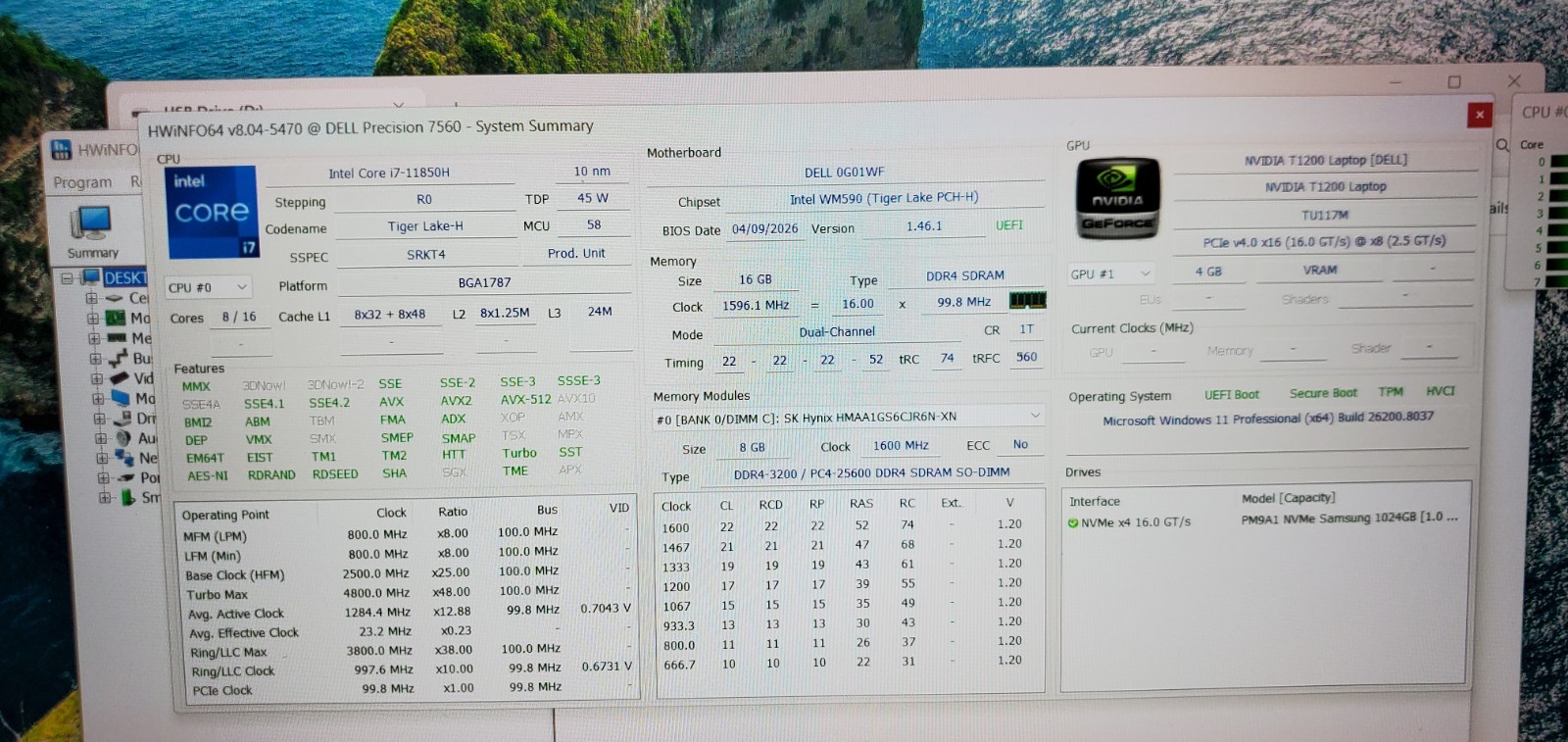Viewport: 1568px width, 742px height.
Task: Select the blue Monitor icon in tree
Action: pyautogui.click(x=121, y=398)
